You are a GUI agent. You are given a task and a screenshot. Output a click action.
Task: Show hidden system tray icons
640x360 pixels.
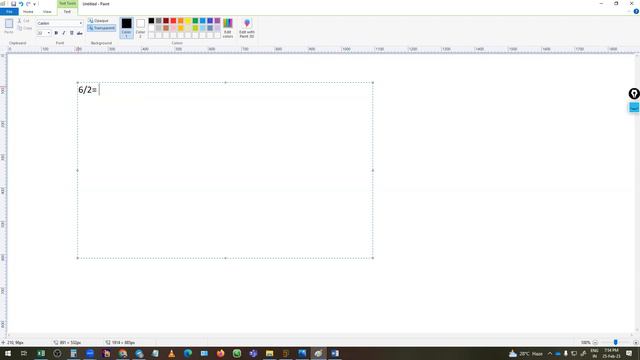click(549, 353)
